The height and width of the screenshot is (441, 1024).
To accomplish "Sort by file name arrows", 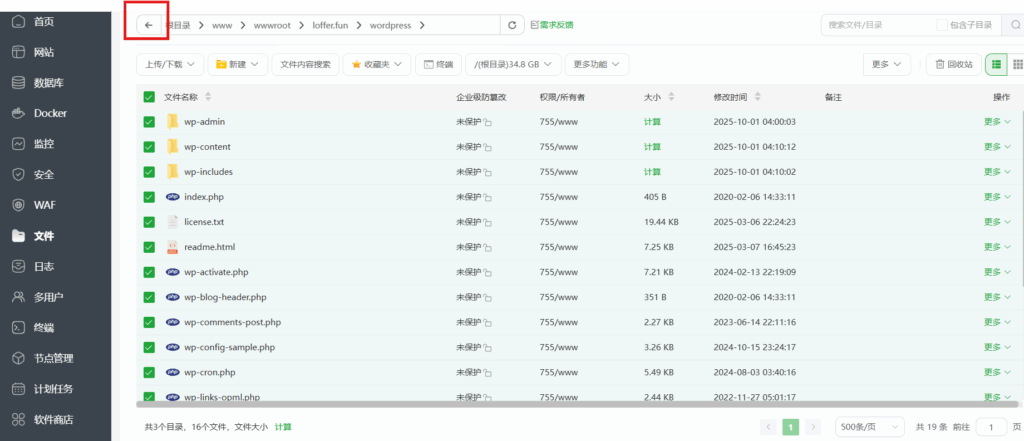I will (x=208, y=97).
